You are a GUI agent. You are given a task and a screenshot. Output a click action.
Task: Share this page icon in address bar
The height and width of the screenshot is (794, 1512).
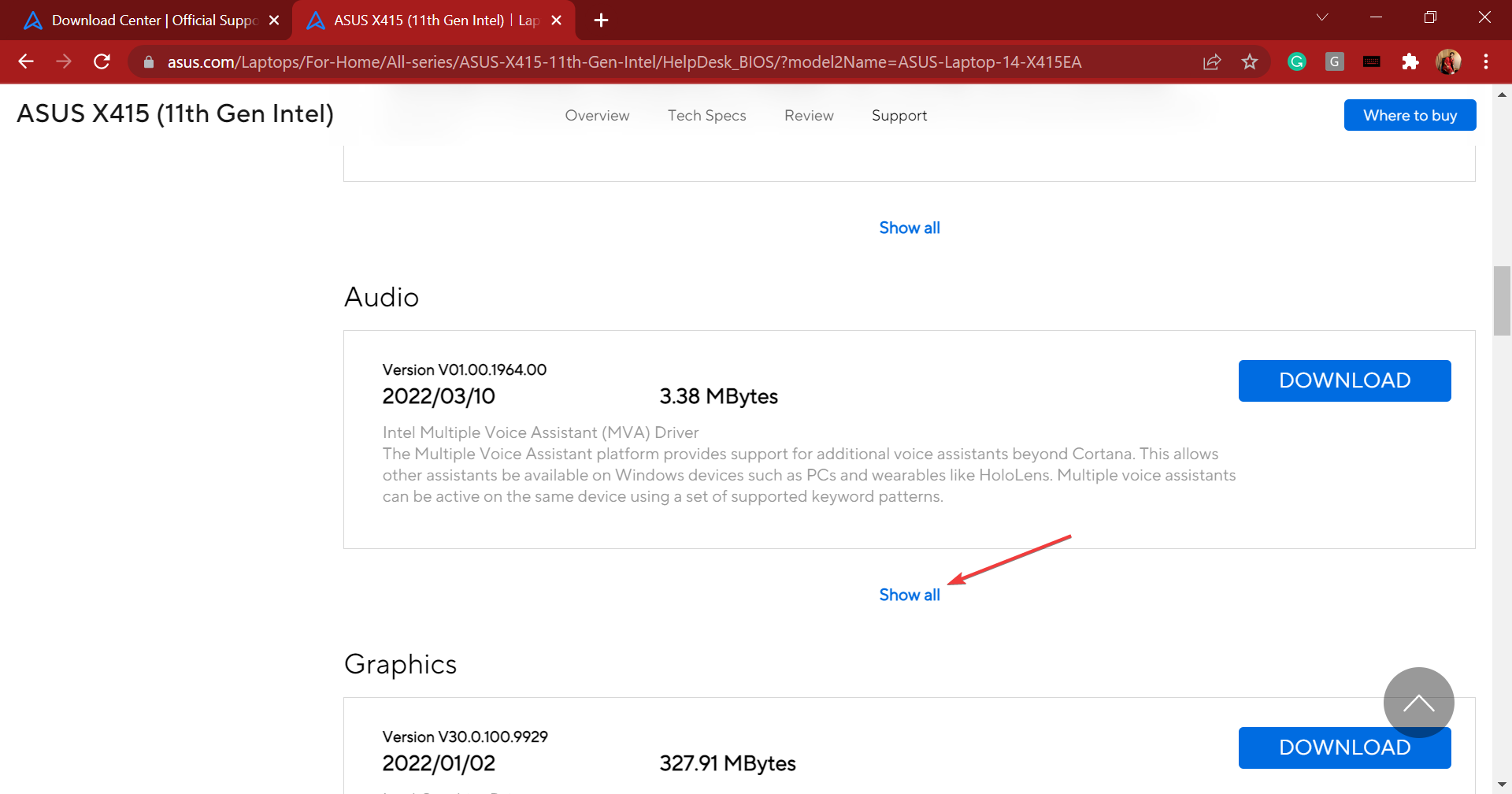[1212, 61]
